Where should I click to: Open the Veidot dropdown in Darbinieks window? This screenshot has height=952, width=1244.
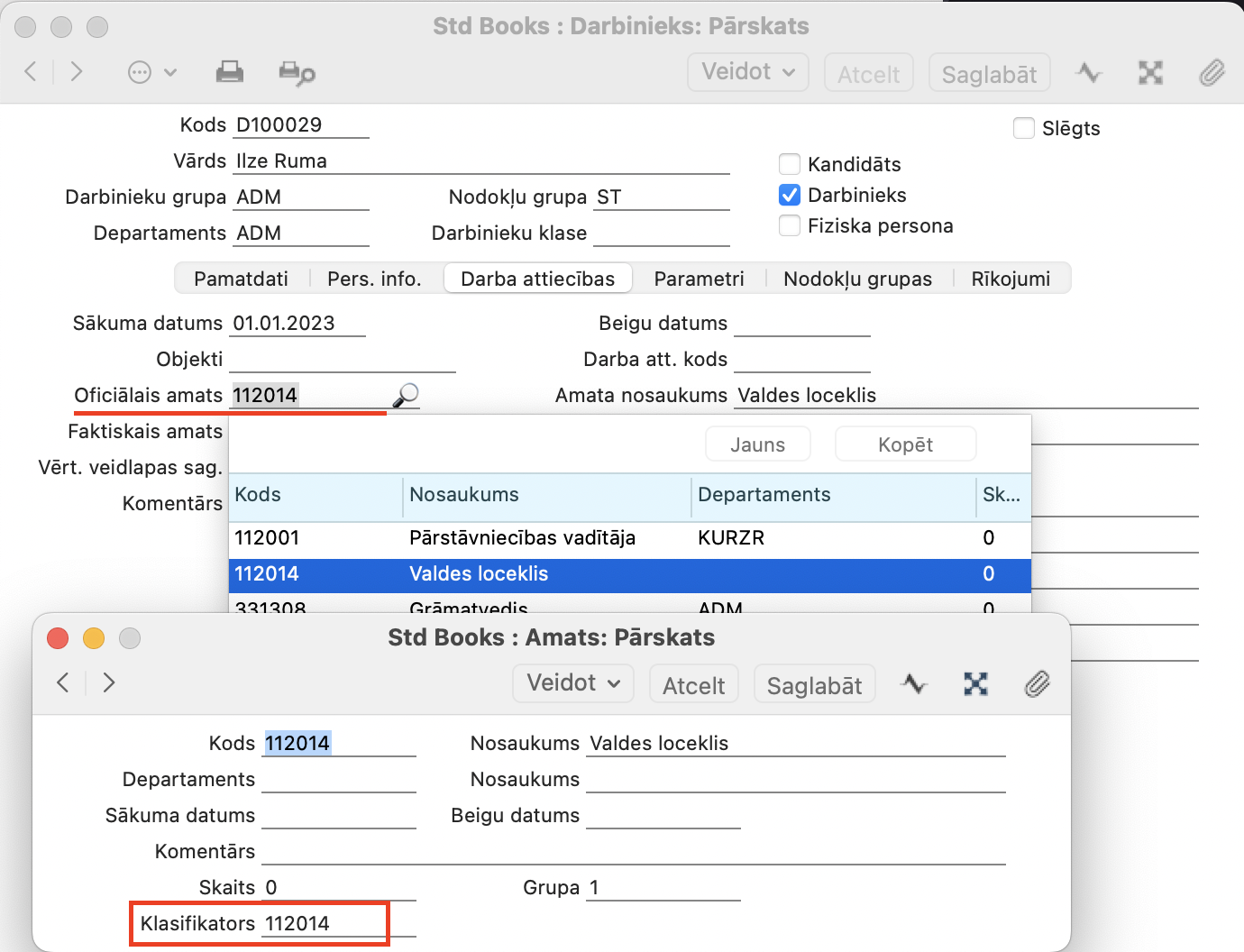click(x=747, y=72)
